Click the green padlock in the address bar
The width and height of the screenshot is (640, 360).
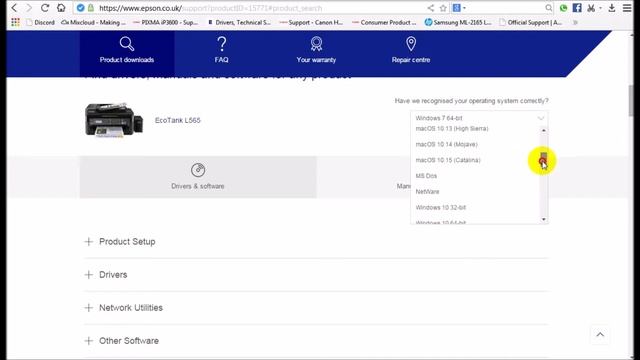(x=91, y=8)
